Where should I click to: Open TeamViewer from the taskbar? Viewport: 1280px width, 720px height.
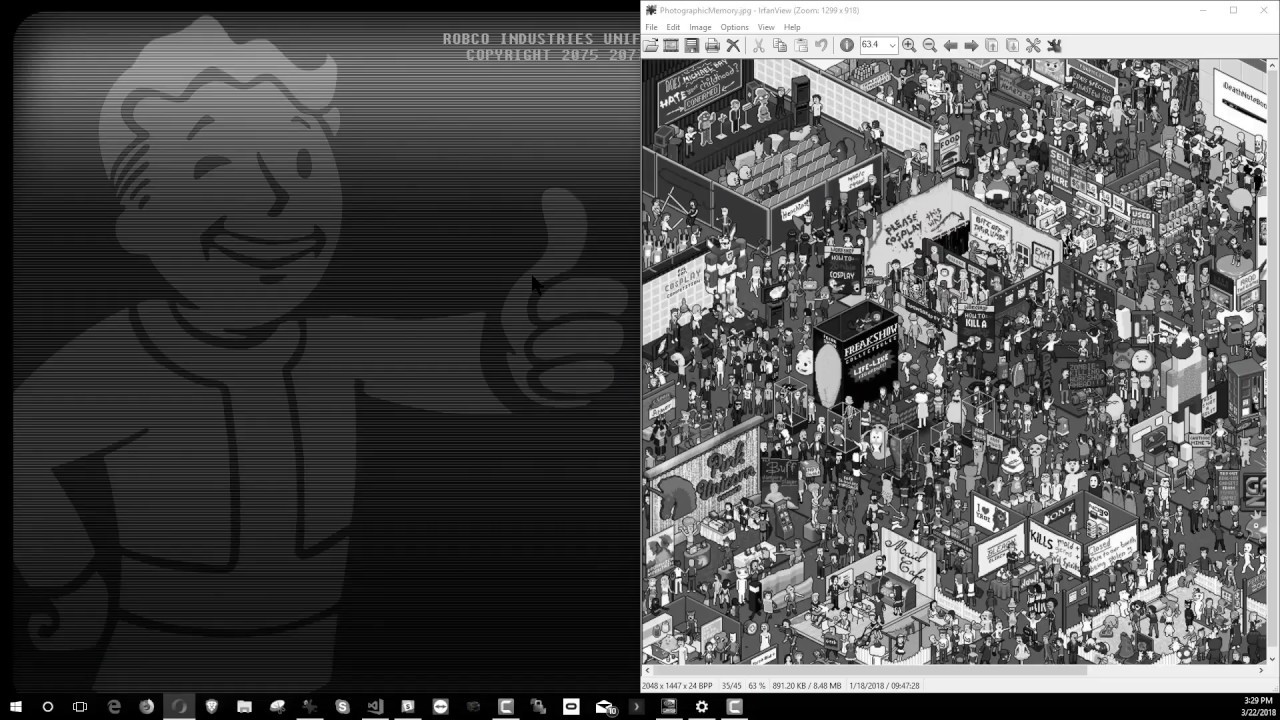point(441,706)
